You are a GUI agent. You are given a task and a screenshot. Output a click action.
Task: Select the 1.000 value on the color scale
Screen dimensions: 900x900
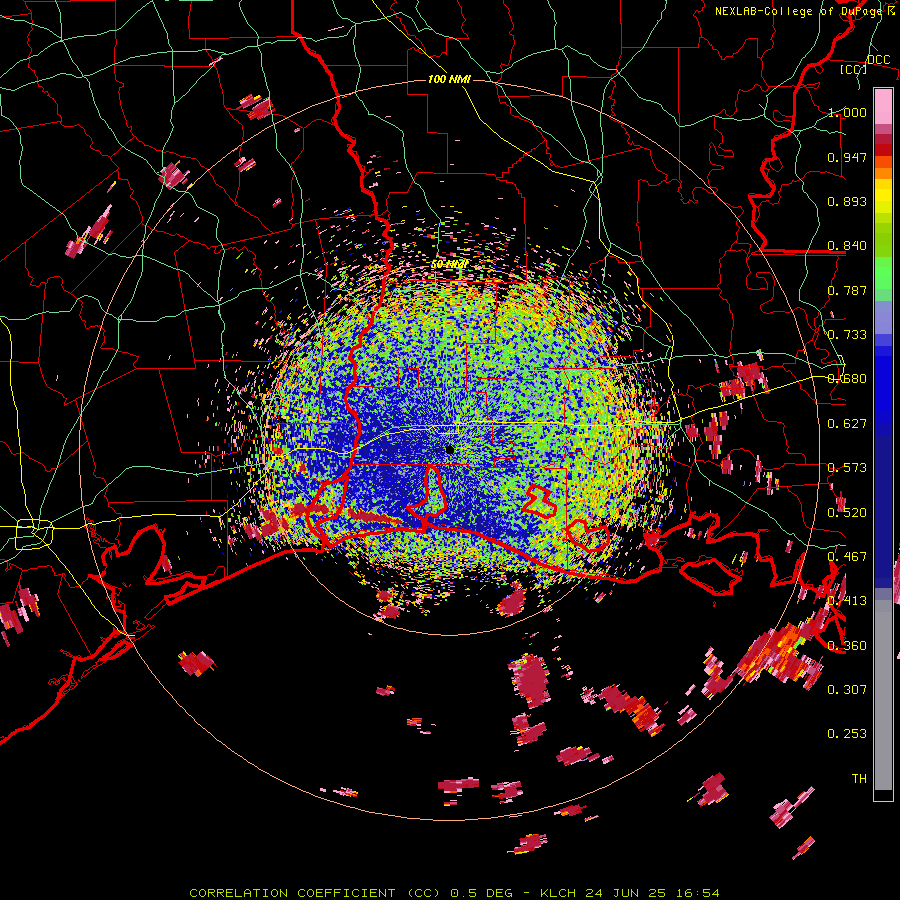click(x=847, y=112)
